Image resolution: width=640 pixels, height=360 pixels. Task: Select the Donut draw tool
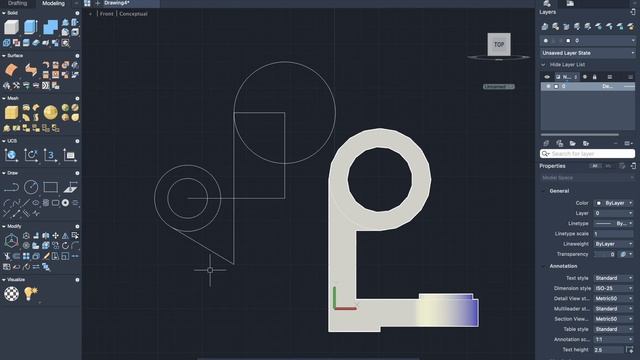click(x=65, y=203)
